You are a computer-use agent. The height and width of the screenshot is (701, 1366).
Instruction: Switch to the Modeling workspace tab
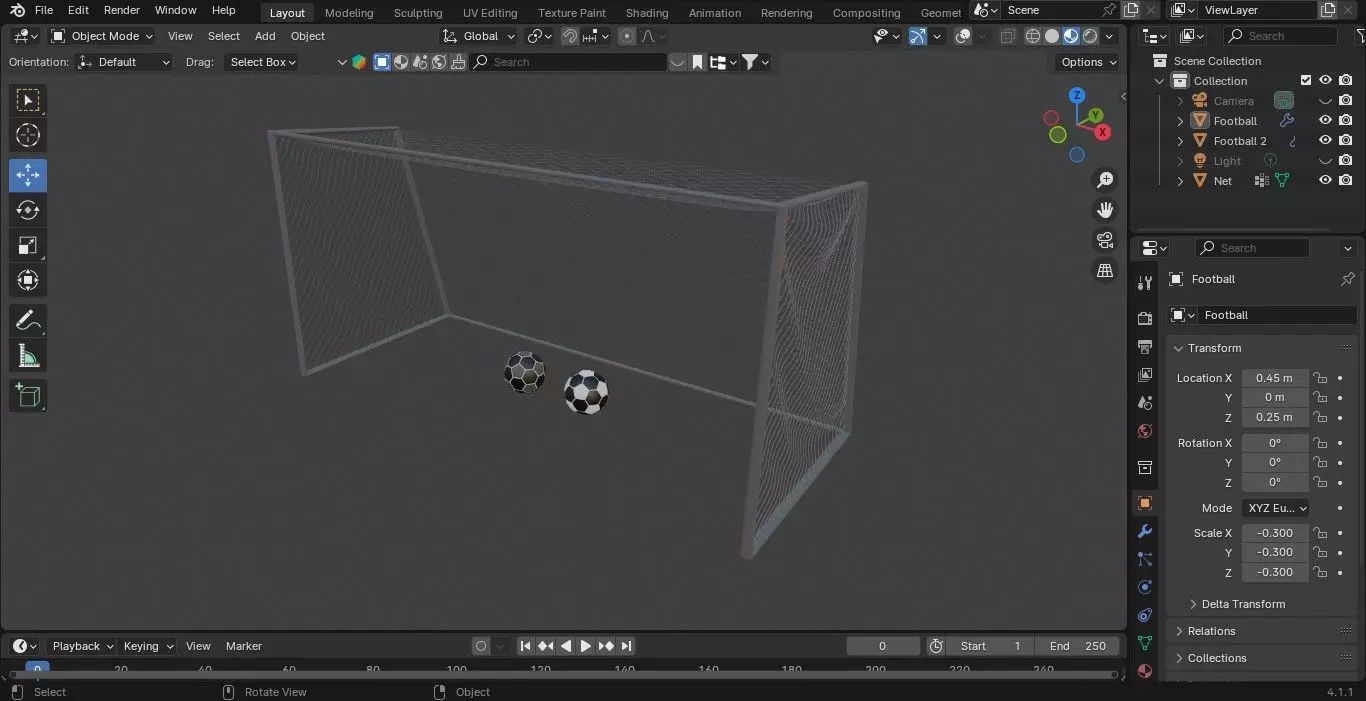point(349,13)
